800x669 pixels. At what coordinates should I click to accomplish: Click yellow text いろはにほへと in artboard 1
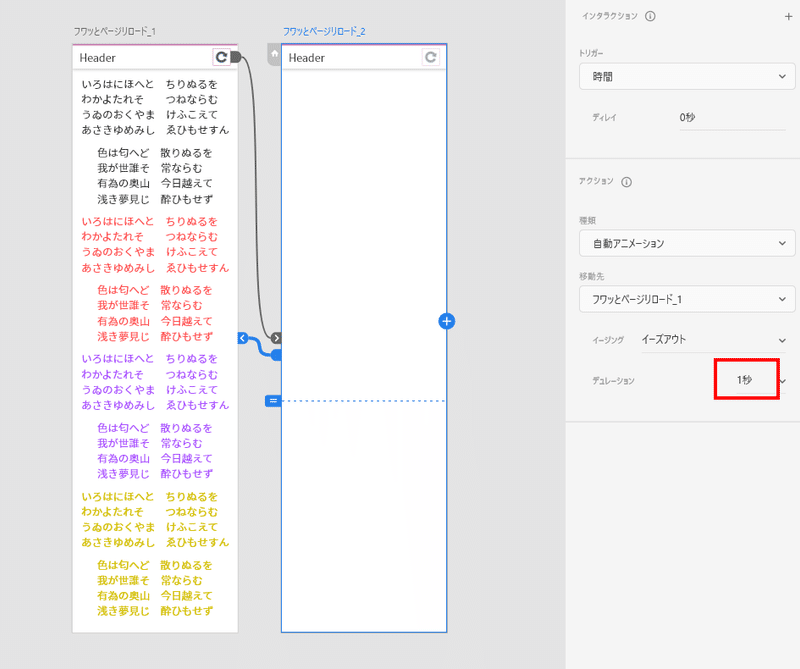(117, 497)
